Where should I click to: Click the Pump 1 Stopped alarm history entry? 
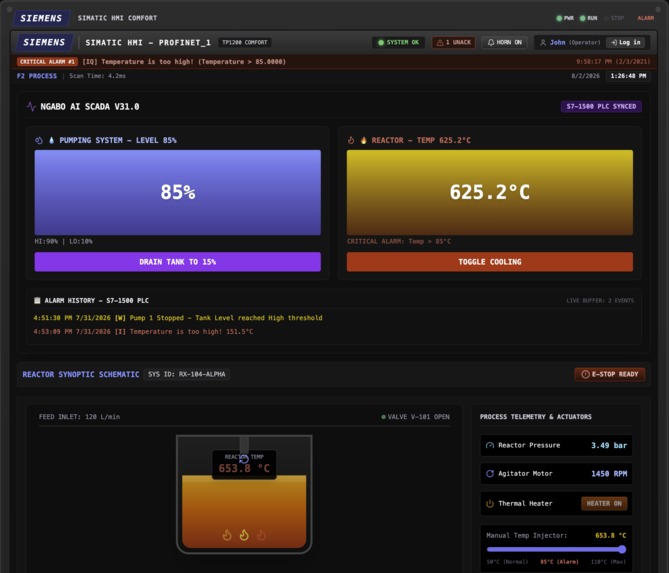[178, 318]
